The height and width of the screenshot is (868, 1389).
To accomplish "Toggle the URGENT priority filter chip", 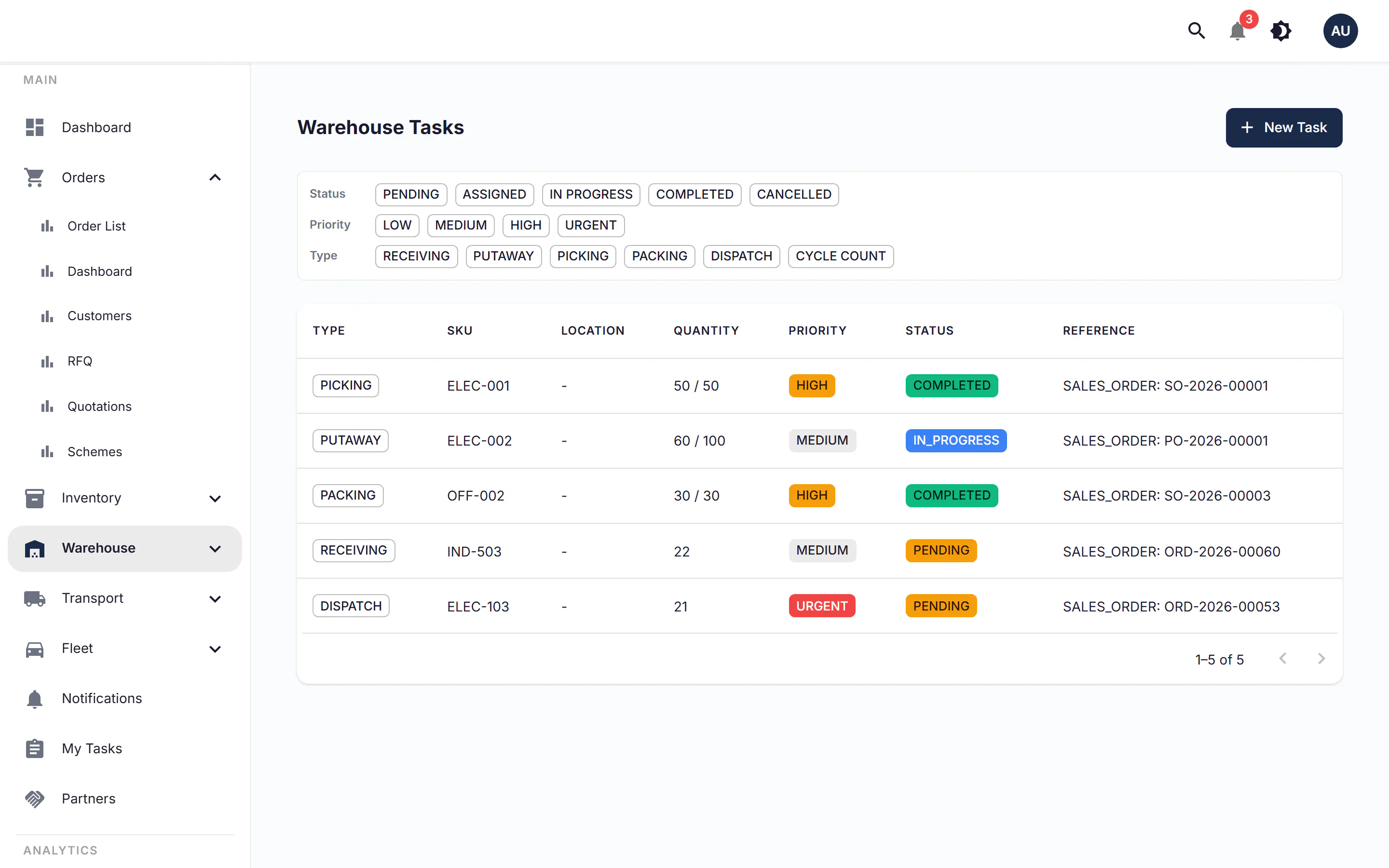I will coord(591,226).
